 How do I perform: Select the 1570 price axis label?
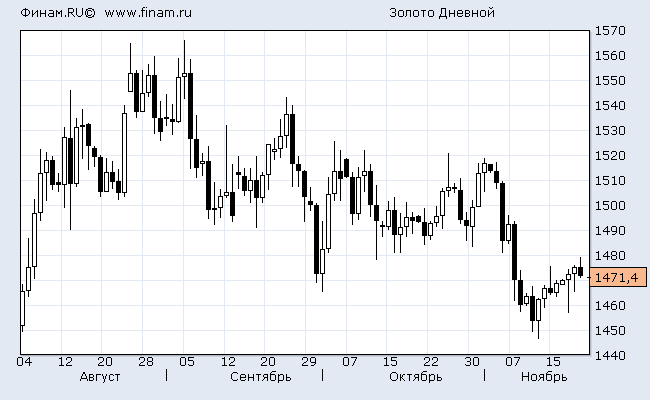point(610,31)
